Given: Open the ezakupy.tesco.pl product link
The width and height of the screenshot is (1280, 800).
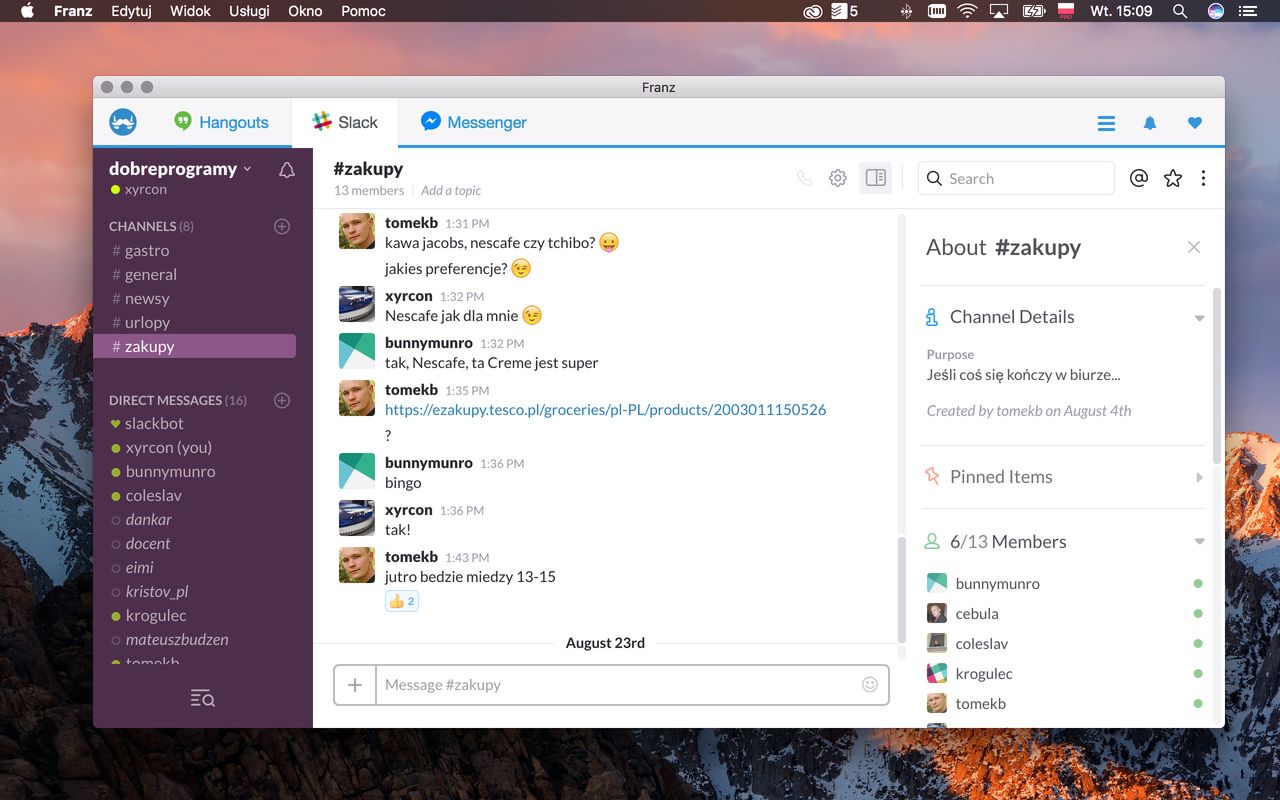Looking at the screenshot, I should [605, 409].
